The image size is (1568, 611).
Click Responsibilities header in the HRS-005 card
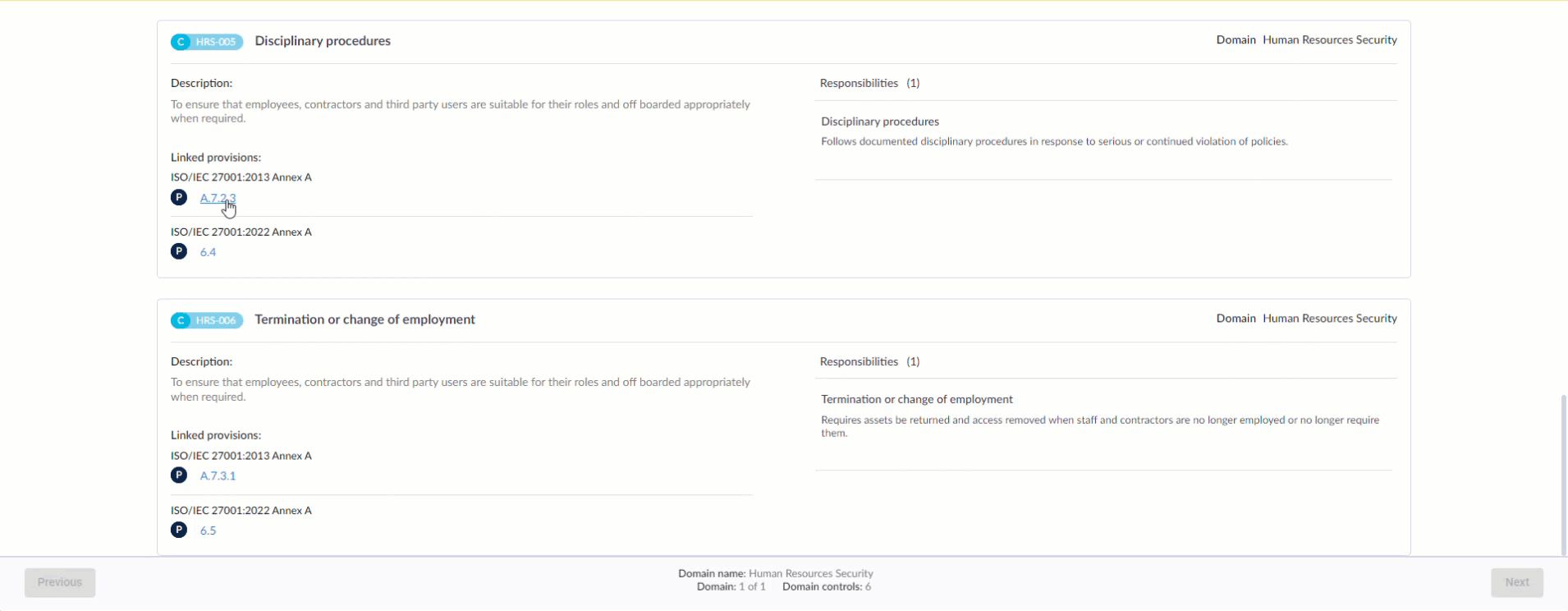[859, 83]
